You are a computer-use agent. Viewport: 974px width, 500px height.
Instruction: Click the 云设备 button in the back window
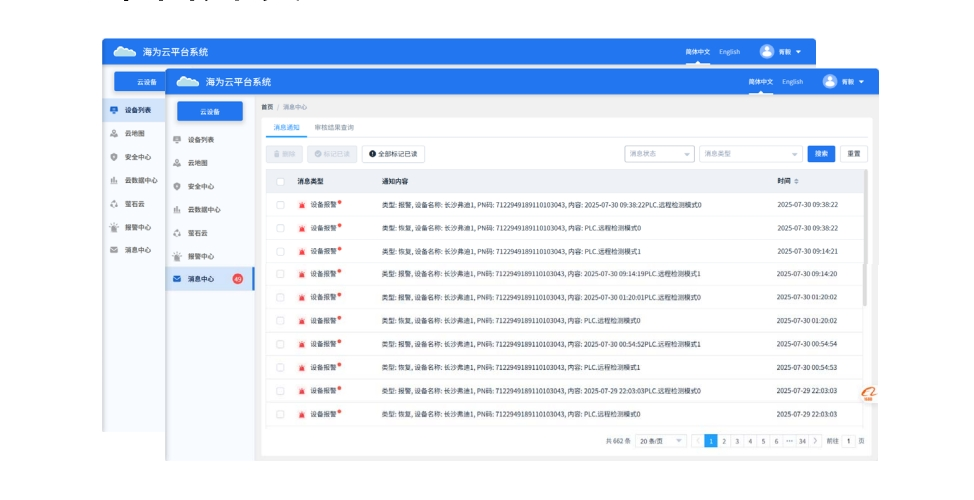140,81
